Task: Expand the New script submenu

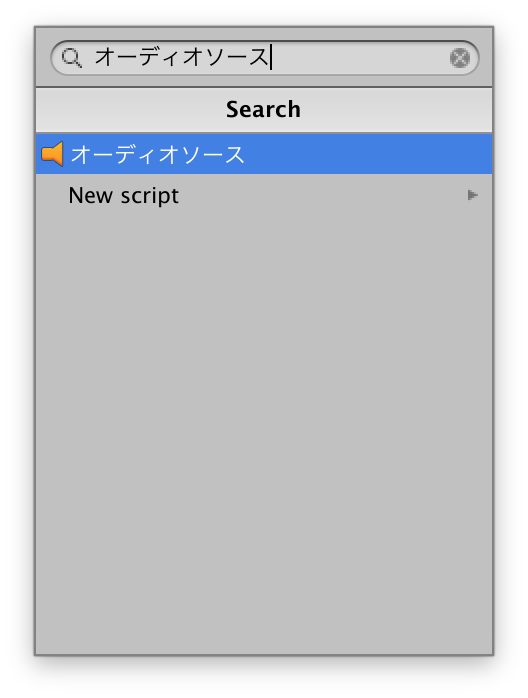Action: coord(472,195)
